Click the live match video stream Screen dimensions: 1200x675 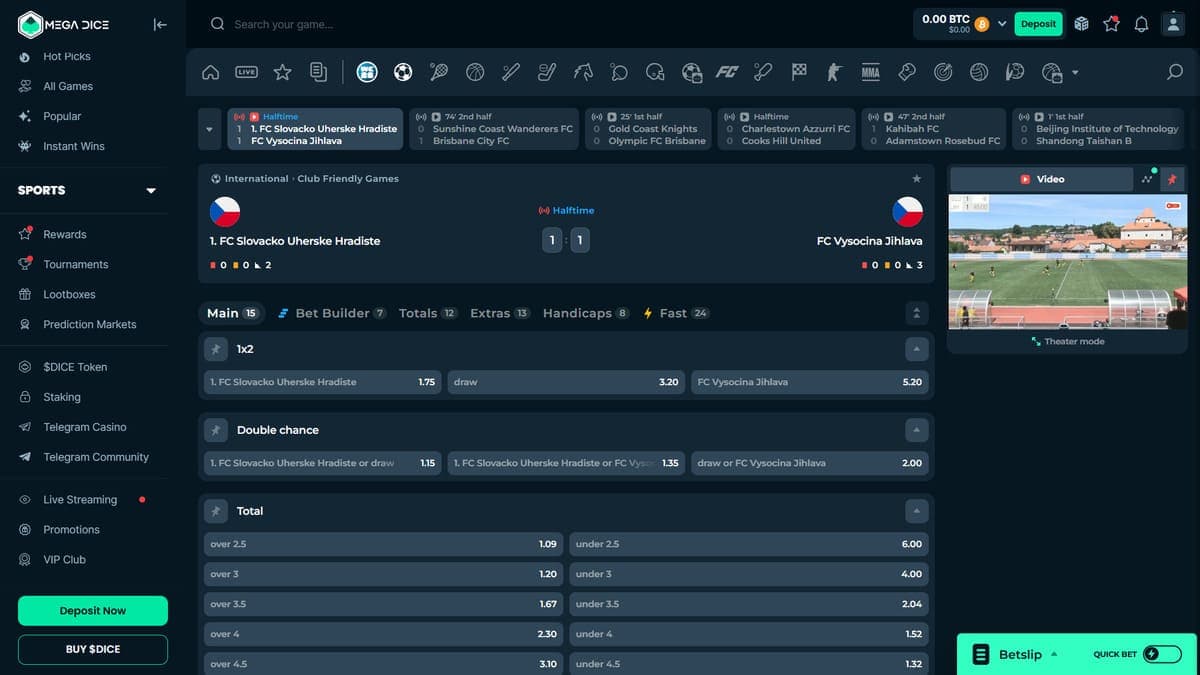tap(1068, 262)
